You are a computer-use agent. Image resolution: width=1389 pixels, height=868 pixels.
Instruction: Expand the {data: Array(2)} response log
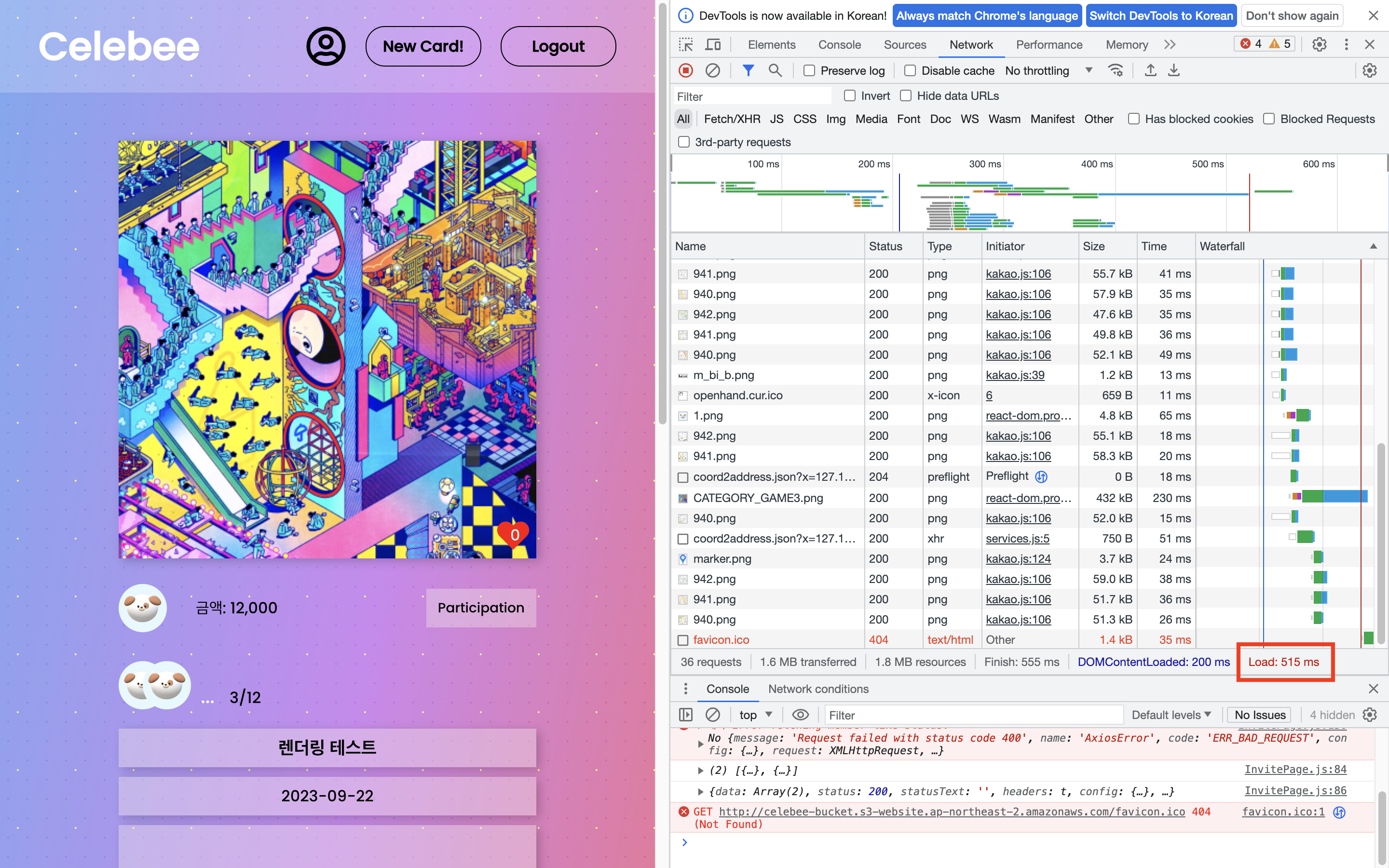pos(700,792)
